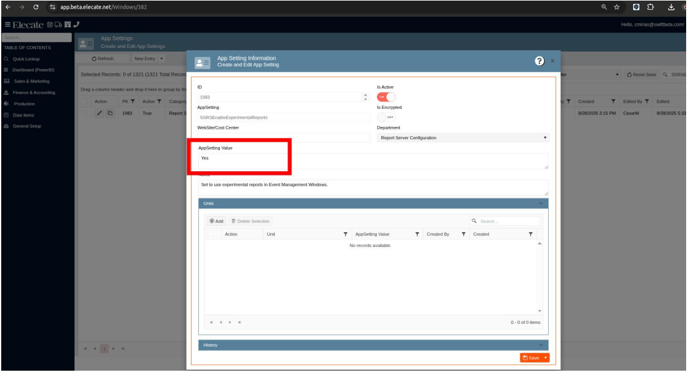Click the browser address bar URL
688x375 pixels.
104,7
